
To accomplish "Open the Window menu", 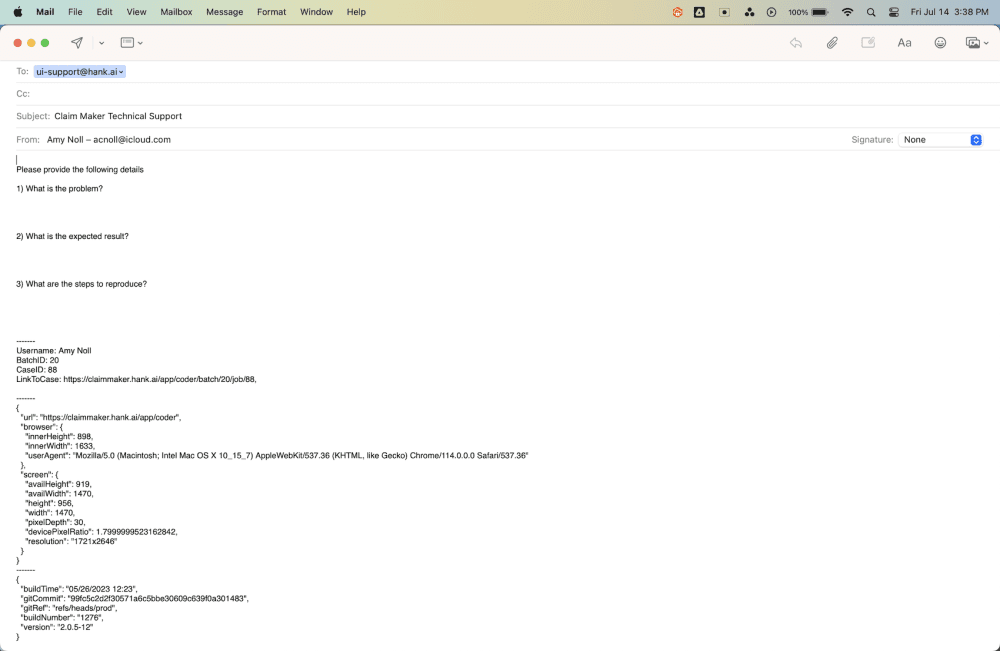I will 316,11.
